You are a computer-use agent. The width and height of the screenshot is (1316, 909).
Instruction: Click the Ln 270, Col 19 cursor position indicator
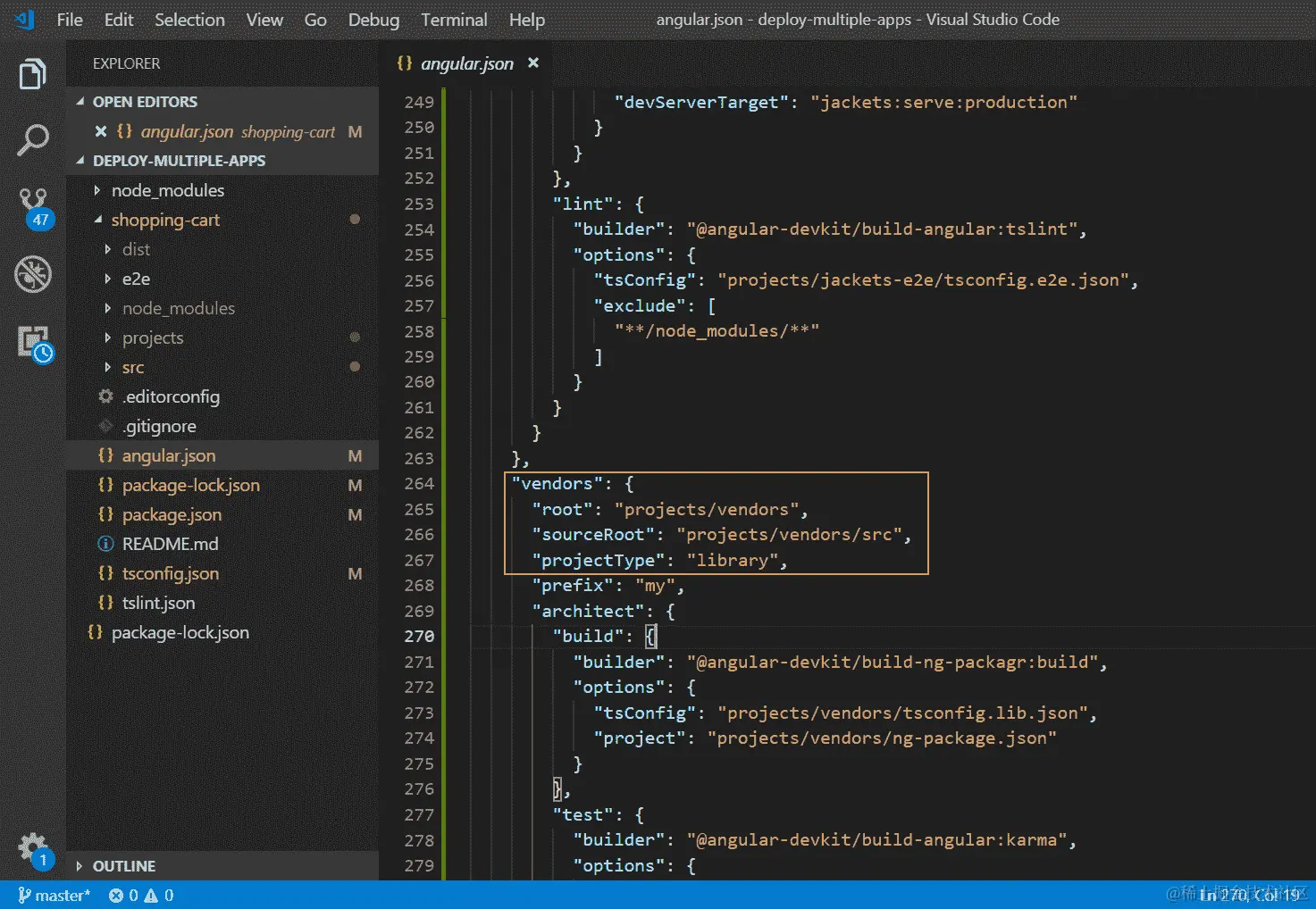click(x=1248, y=895)
